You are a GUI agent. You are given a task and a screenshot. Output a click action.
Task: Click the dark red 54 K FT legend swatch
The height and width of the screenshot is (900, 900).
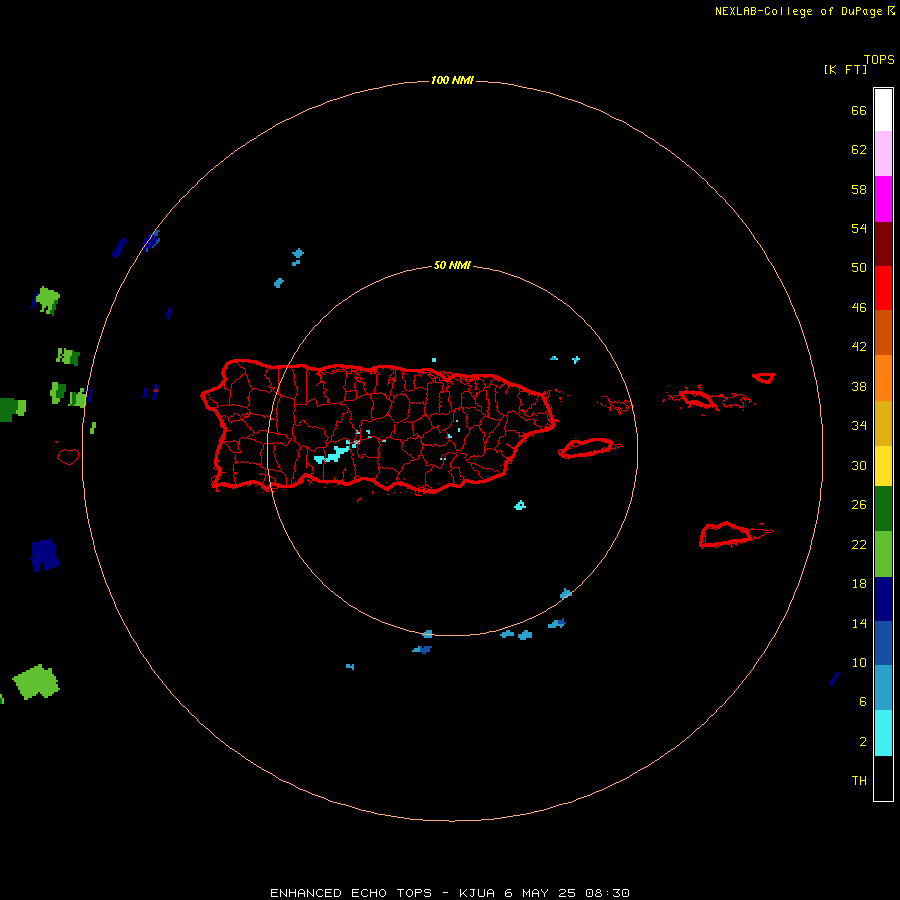pyautogui.click(x=883, y=244)
